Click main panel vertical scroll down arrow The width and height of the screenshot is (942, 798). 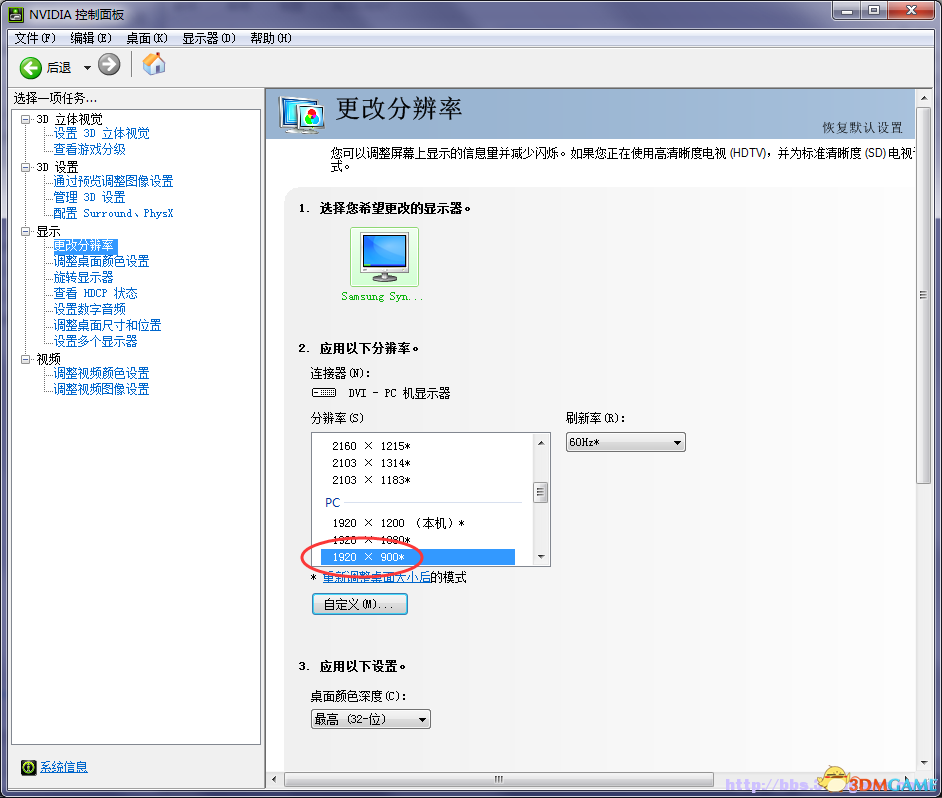point(924,763)
